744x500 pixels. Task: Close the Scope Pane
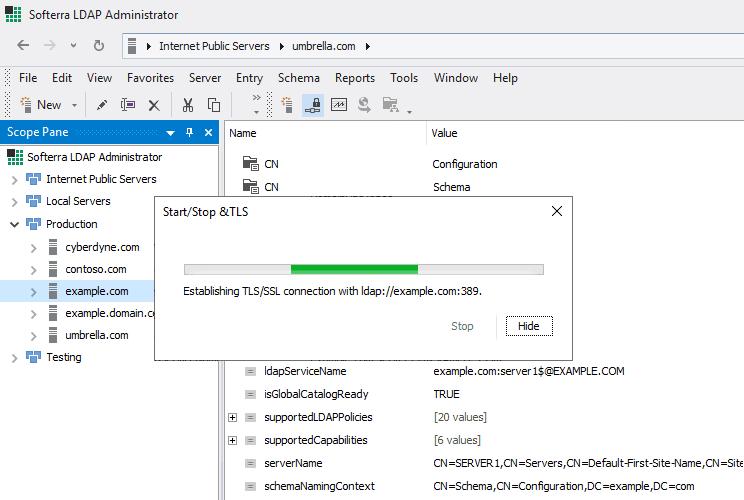tap(208, 132)
